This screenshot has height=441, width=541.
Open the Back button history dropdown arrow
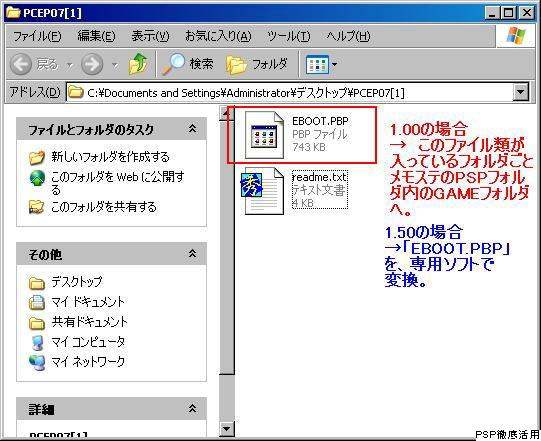(x=70, y=65)
